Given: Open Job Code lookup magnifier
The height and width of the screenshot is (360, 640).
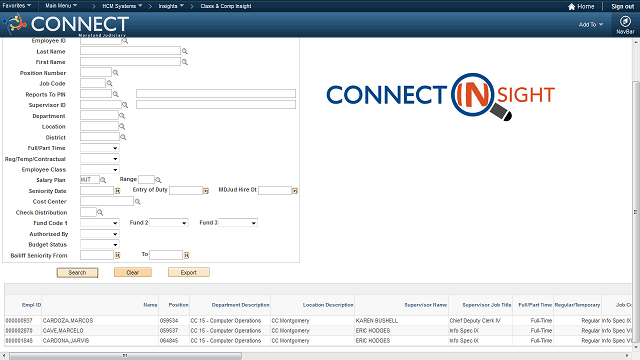Looking at the screenshot, I should pos(109,83).
